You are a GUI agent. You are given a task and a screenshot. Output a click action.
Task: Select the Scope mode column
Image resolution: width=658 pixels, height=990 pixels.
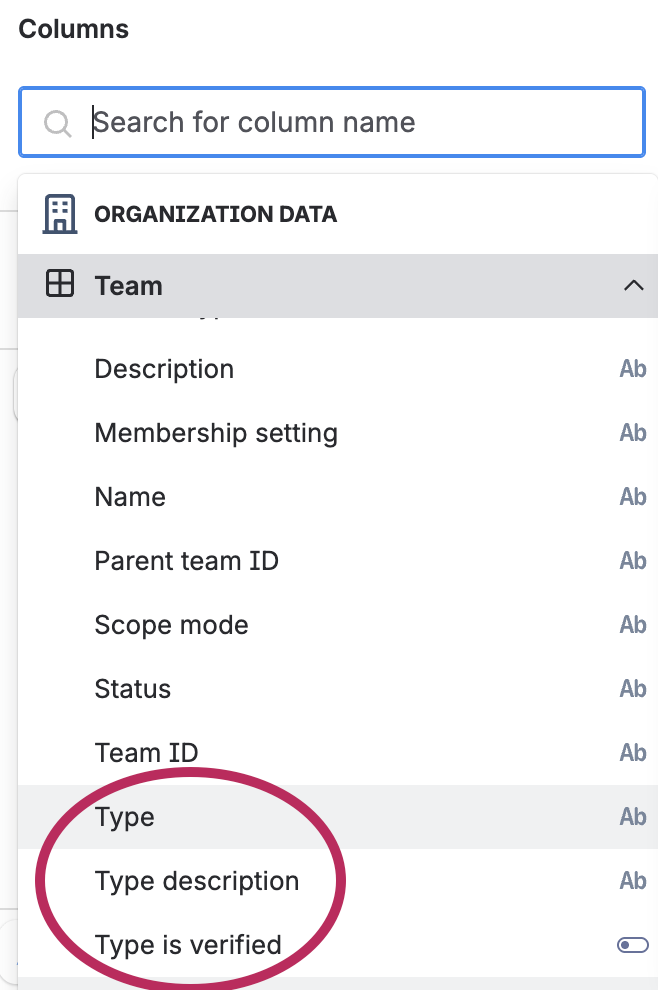click(338, 625)
